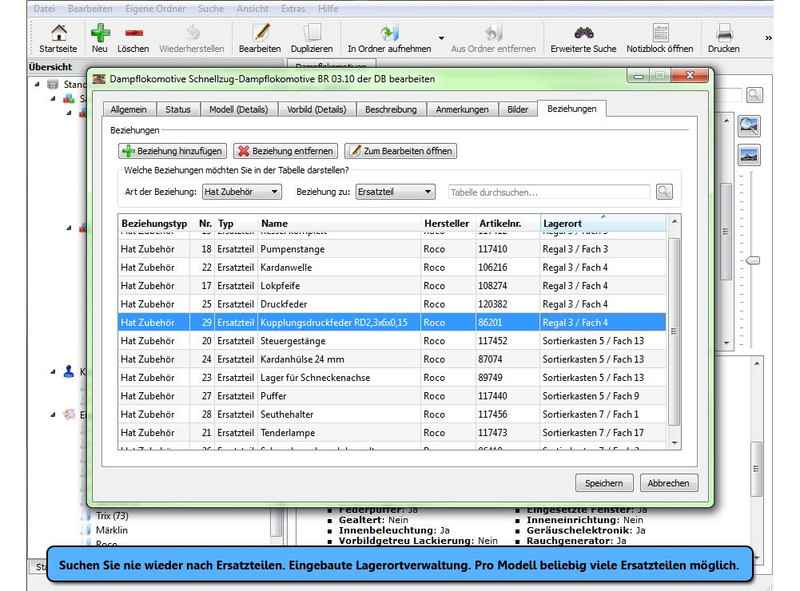Open the Bearbeiten menu

point(90,9)
